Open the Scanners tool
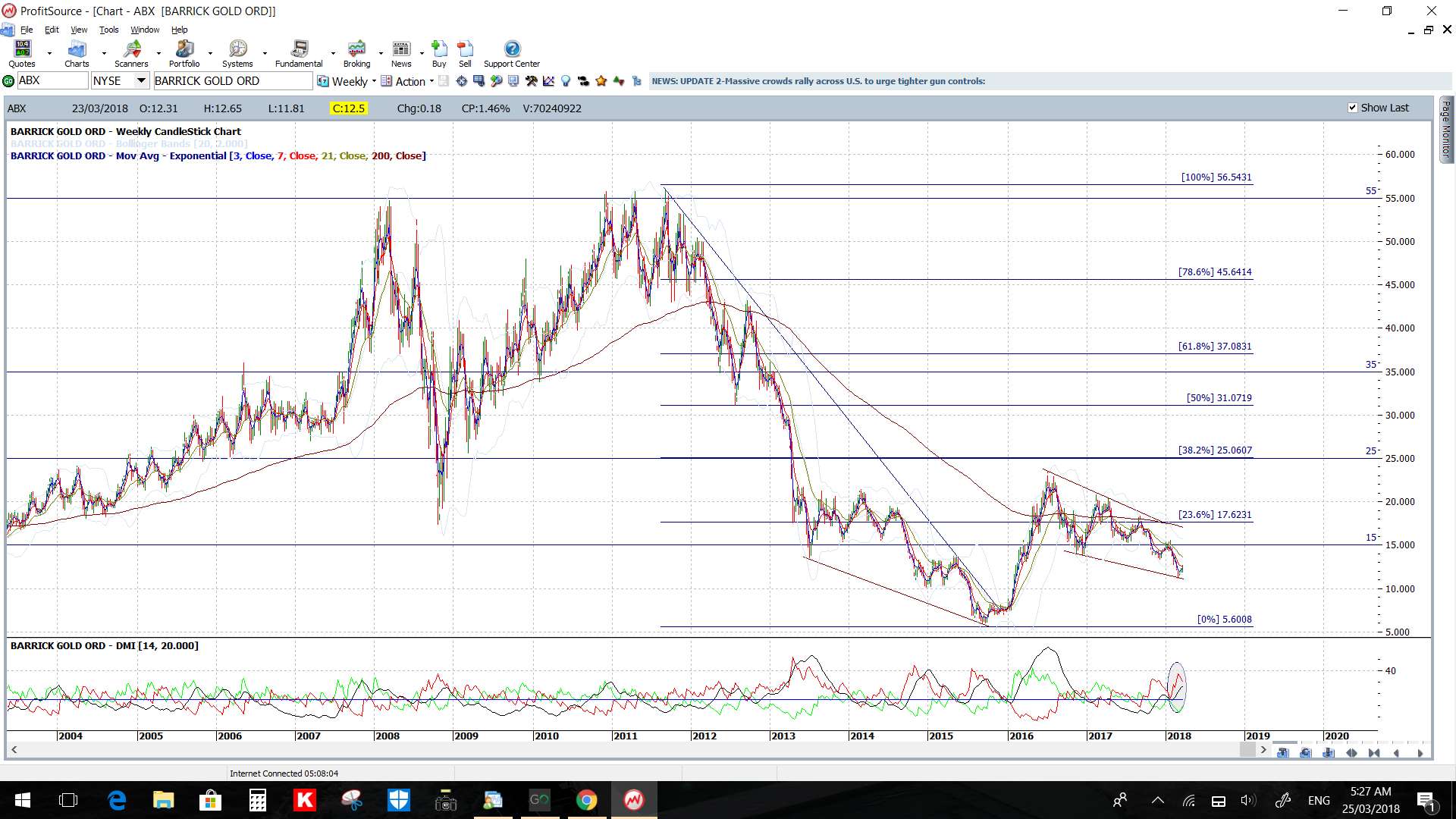1456x819 pixels. coord(132,53)
